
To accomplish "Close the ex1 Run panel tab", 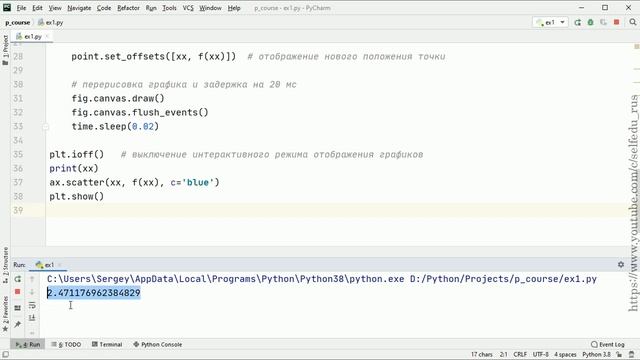I will coord(60,264).
